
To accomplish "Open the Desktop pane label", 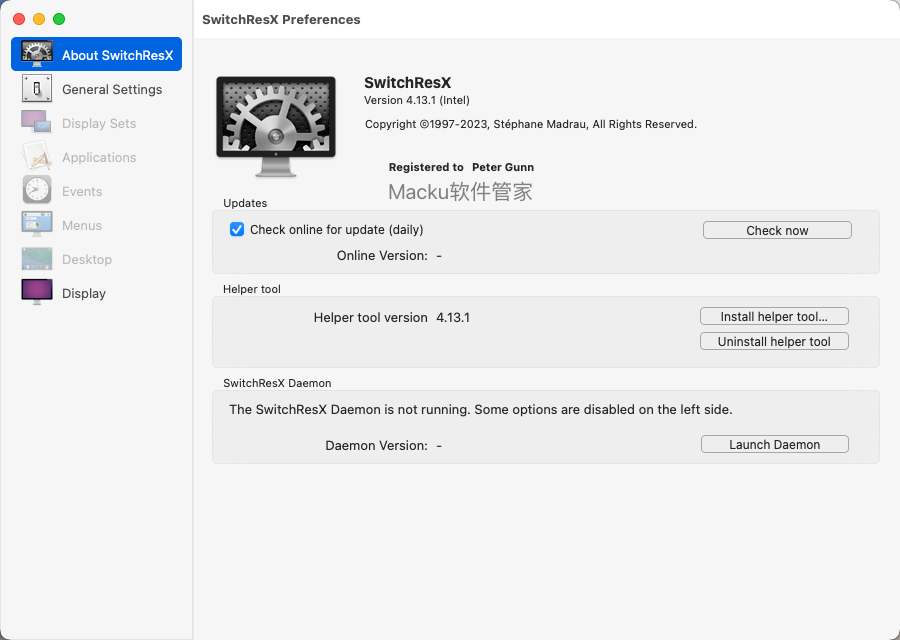I will pos(87,259).
